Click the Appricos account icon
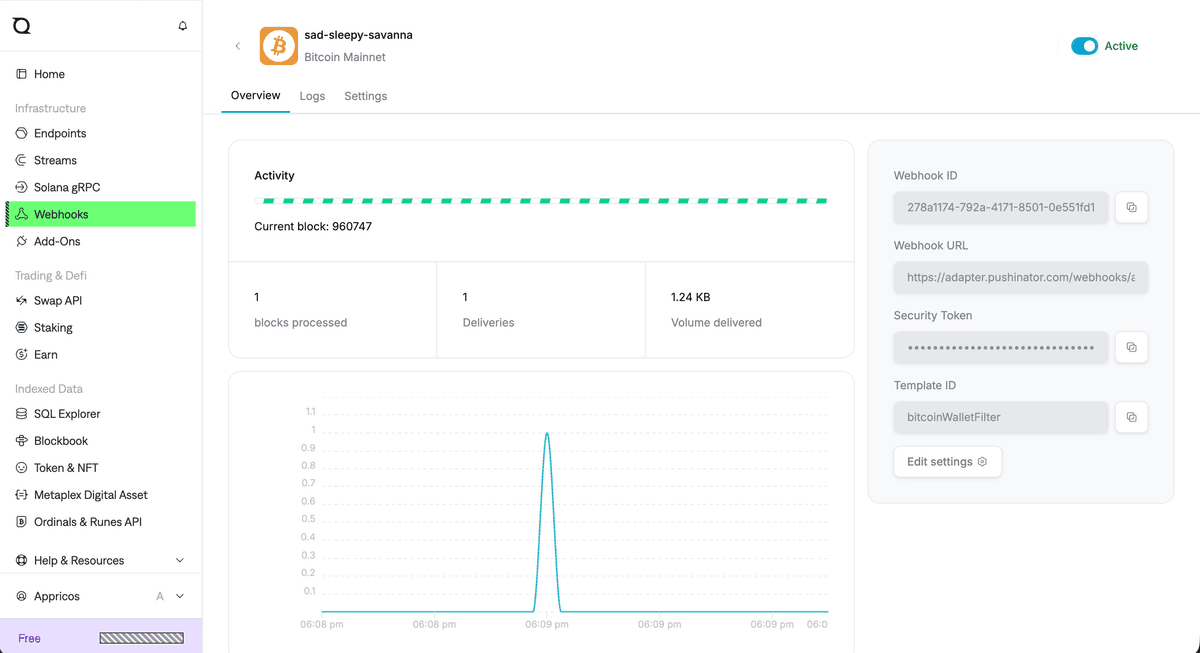The height and width of the screenshot is (653, 1200). click(x=22, y=596)
